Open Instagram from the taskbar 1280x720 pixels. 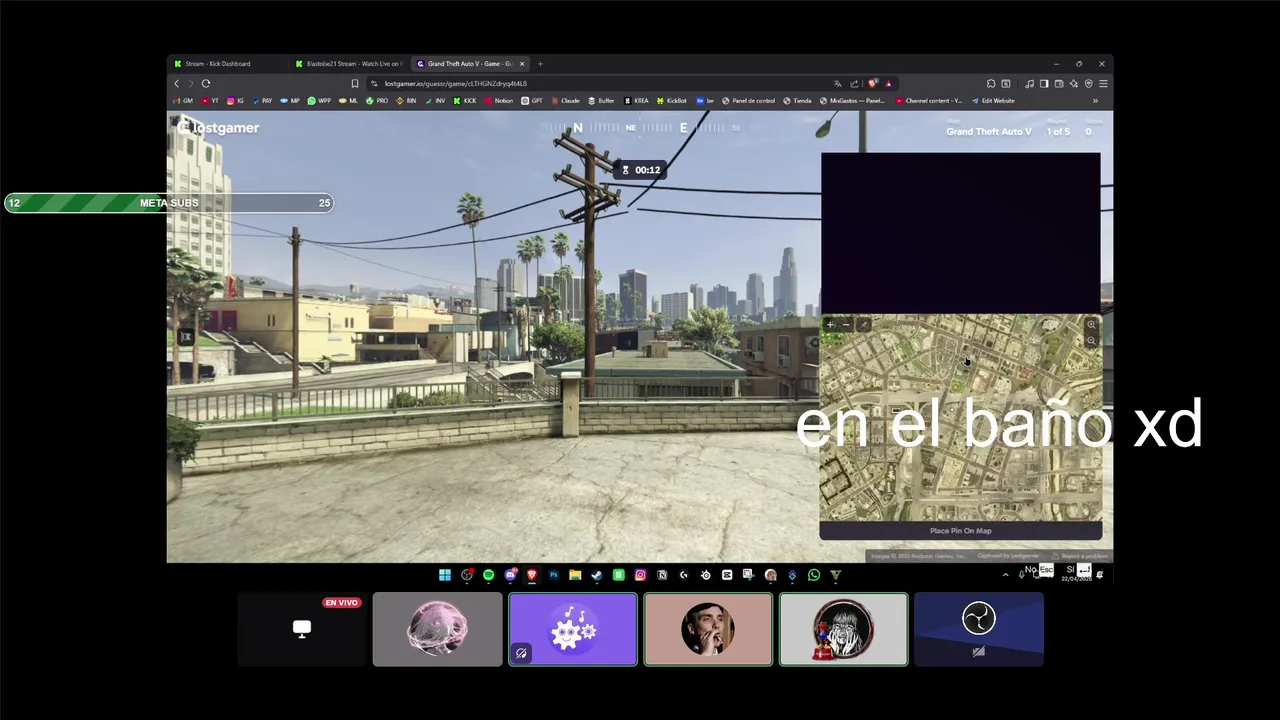click(640, 575)
